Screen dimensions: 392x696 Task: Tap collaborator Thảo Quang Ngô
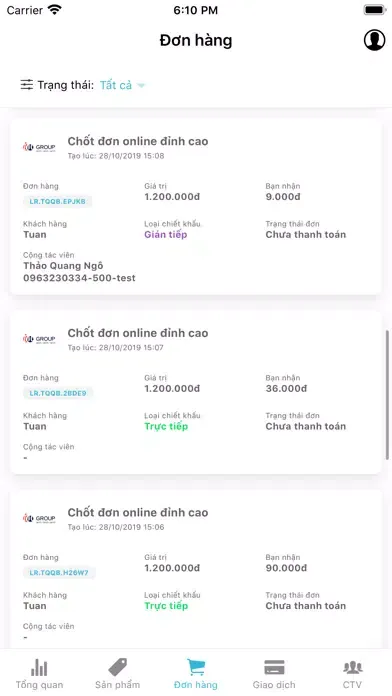point(63,266)
